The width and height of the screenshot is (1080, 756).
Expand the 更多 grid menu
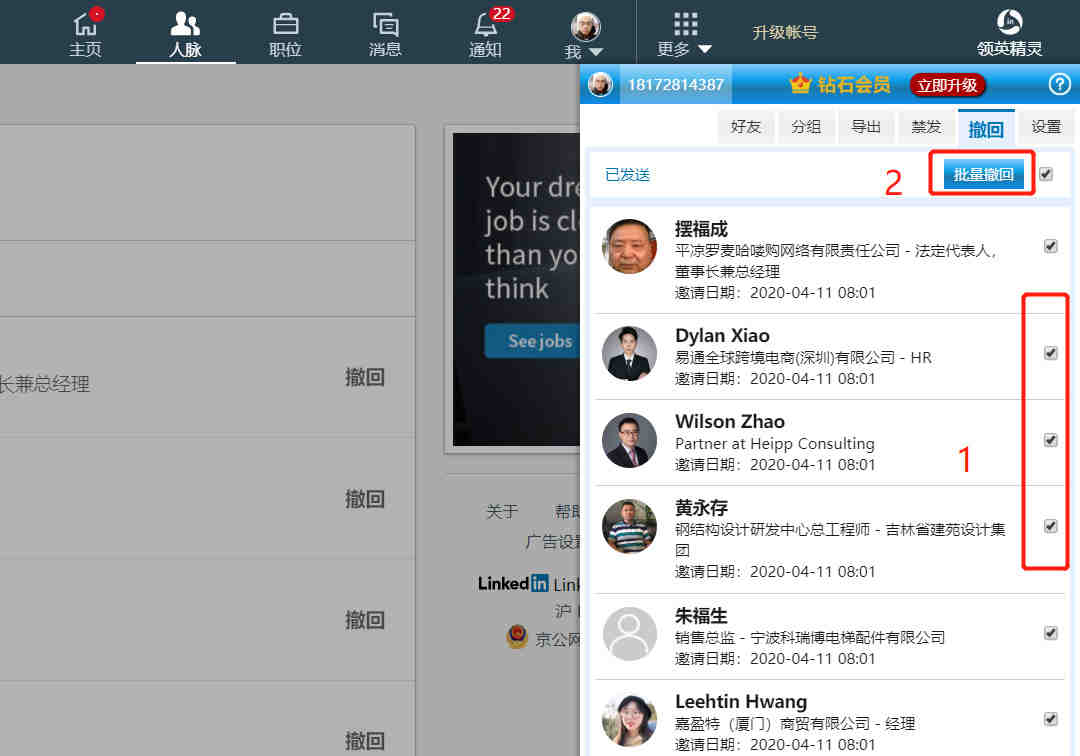(x=684, y=33)
